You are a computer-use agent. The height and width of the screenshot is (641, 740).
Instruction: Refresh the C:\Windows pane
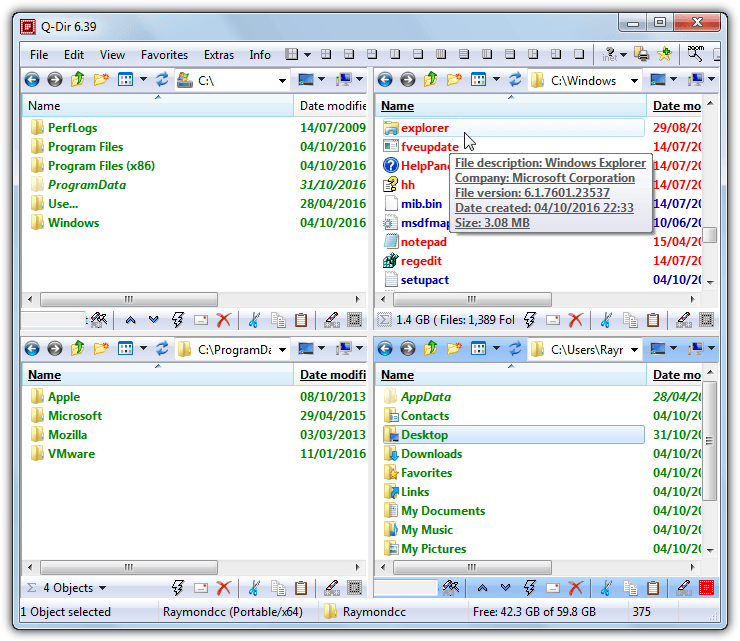(x=515, y=79)
